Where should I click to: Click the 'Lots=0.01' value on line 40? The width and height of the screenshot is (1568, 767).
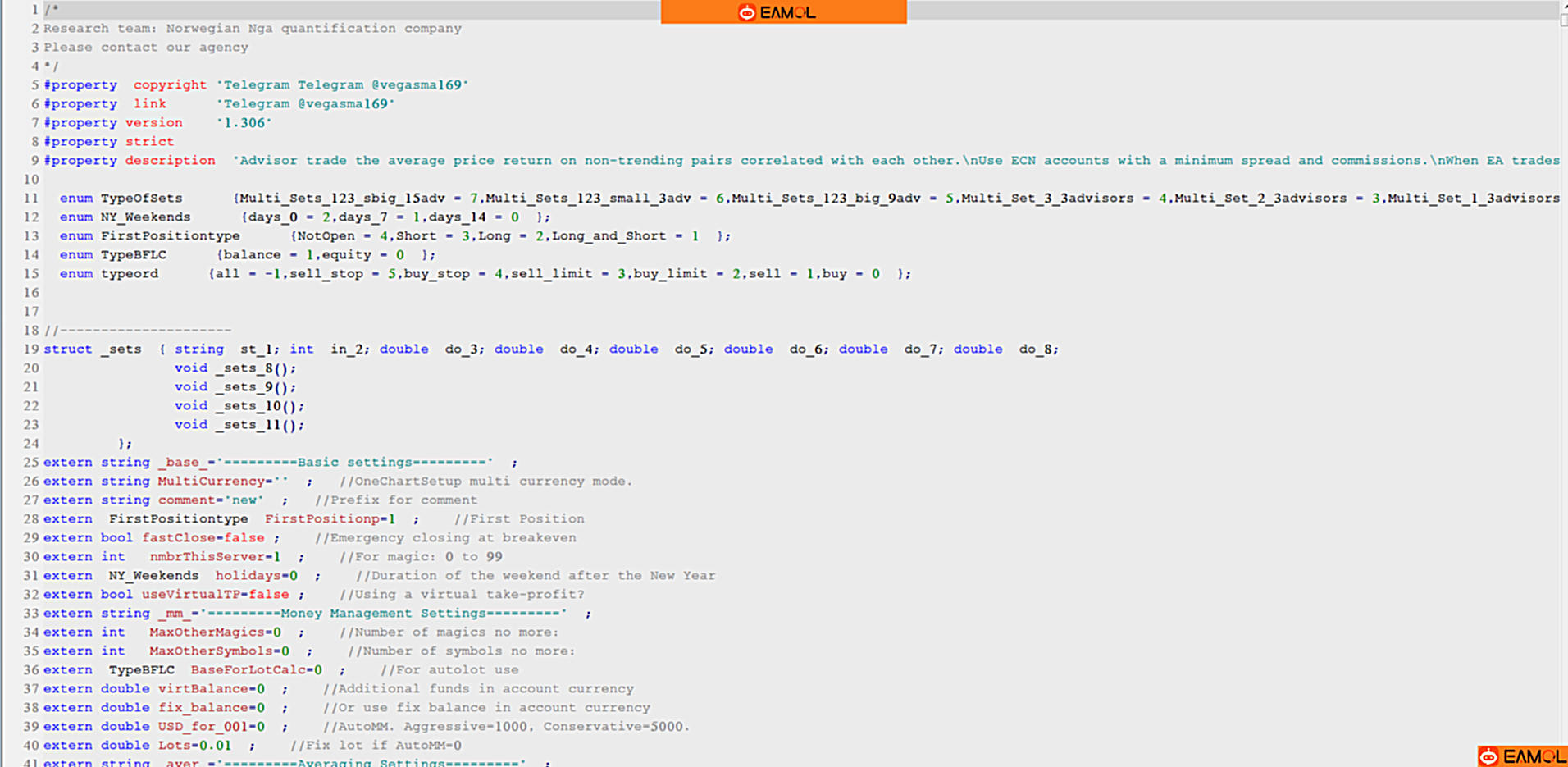coord(194,746)
